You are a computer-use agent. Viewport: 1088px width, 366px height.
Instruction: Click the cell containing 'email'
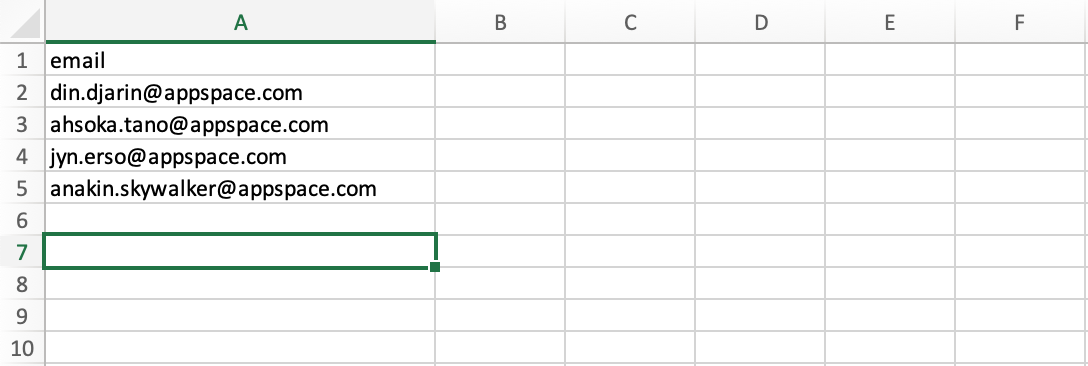[x=240, y=60]
